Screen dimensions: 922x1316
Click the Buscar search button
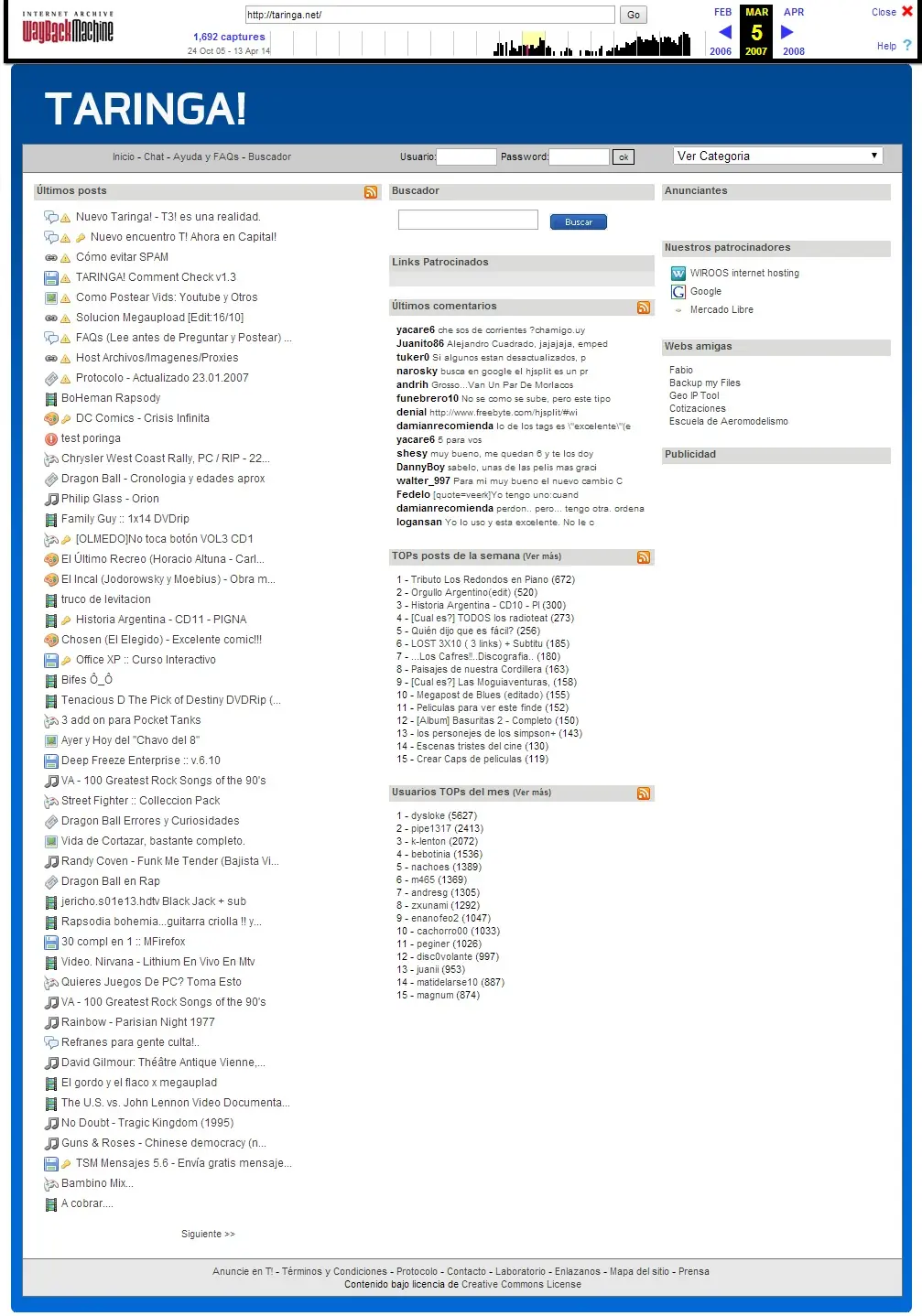click(579, 222)
